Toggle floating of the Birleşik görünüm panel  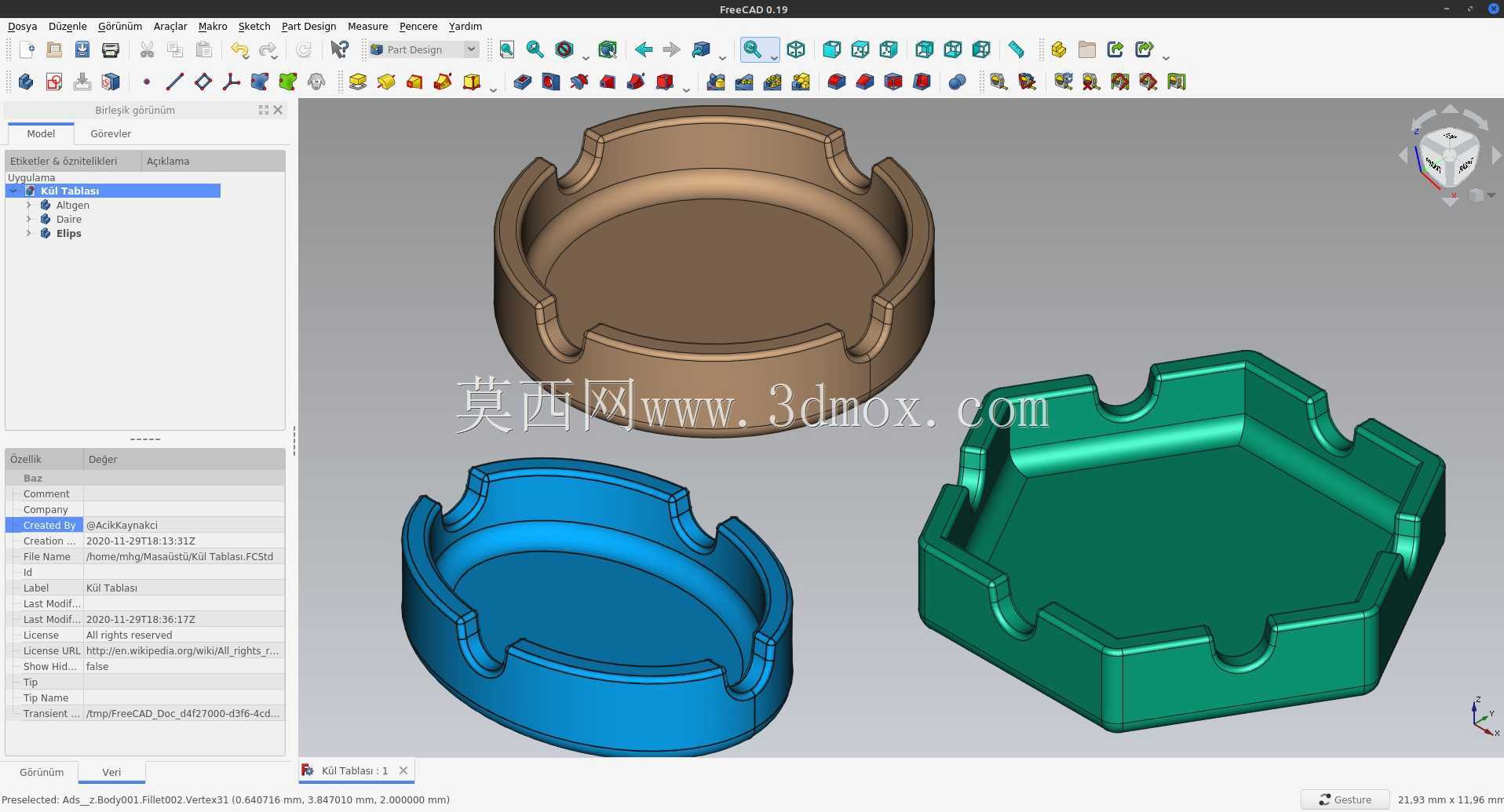(x=264, y=111)
